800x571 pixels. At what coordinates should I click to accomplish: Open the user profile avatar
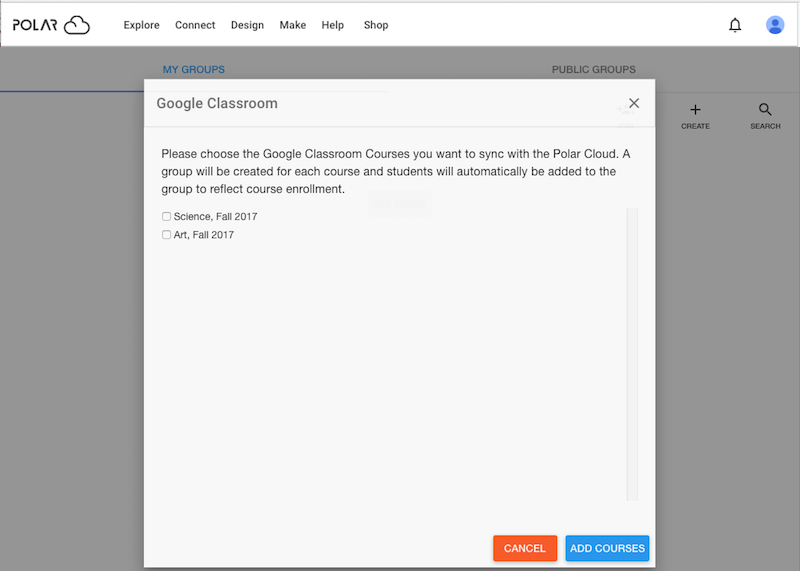coord(774,25)
